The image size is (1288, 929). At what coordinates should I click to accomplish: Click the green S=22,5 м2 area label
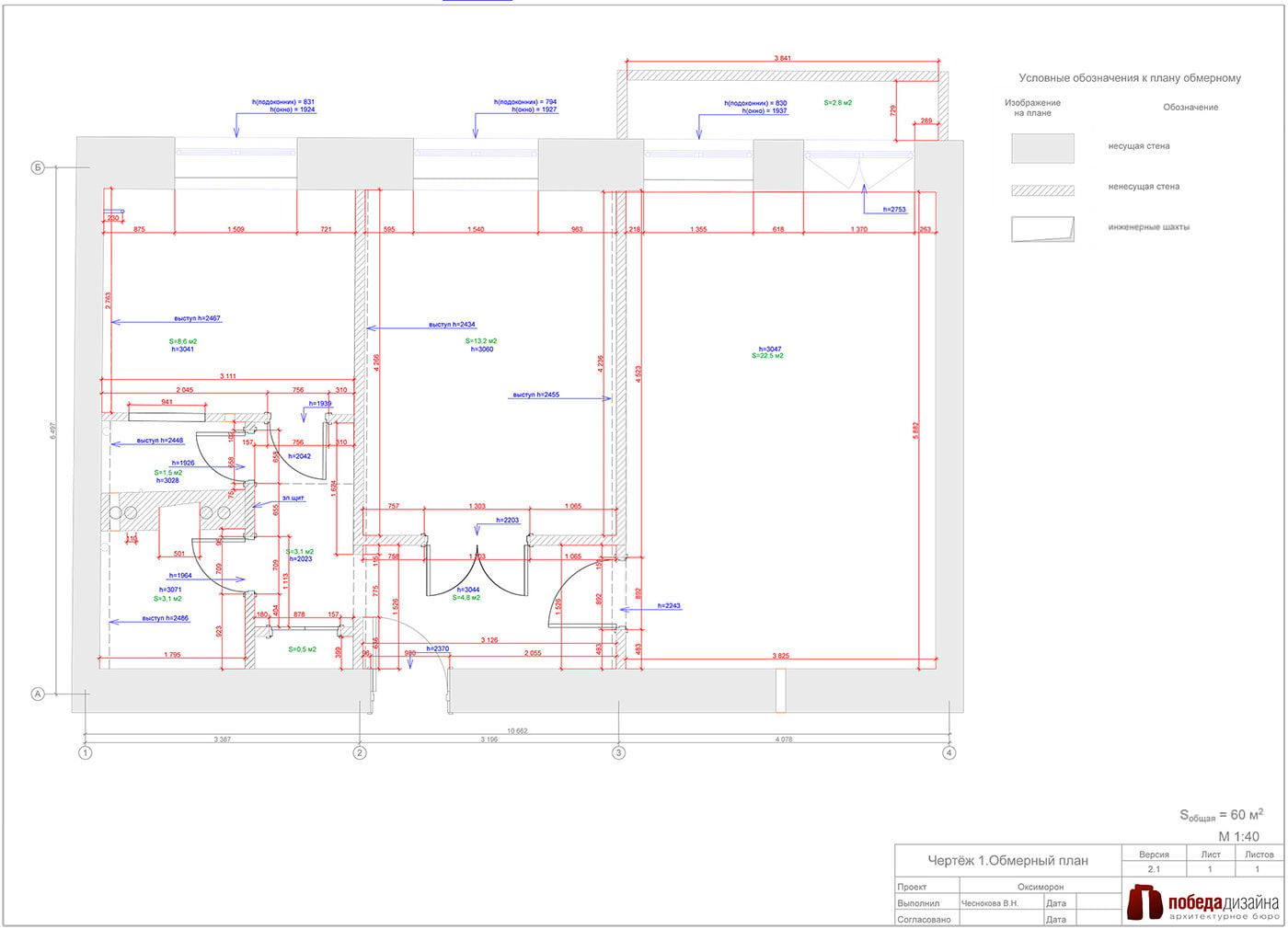(766, 354)
